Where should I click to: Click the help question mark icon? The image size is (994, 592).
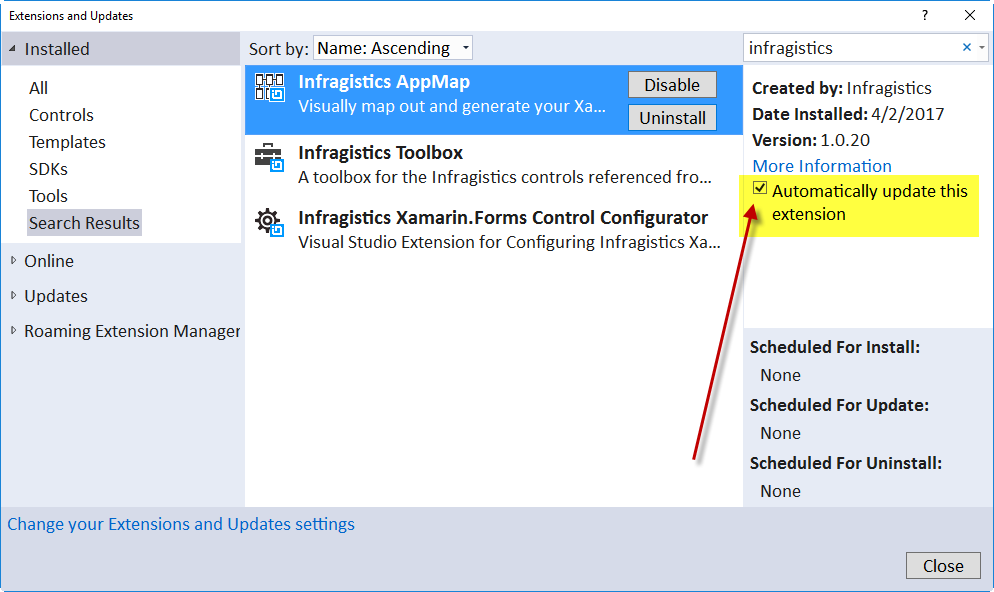coord(923,15)
